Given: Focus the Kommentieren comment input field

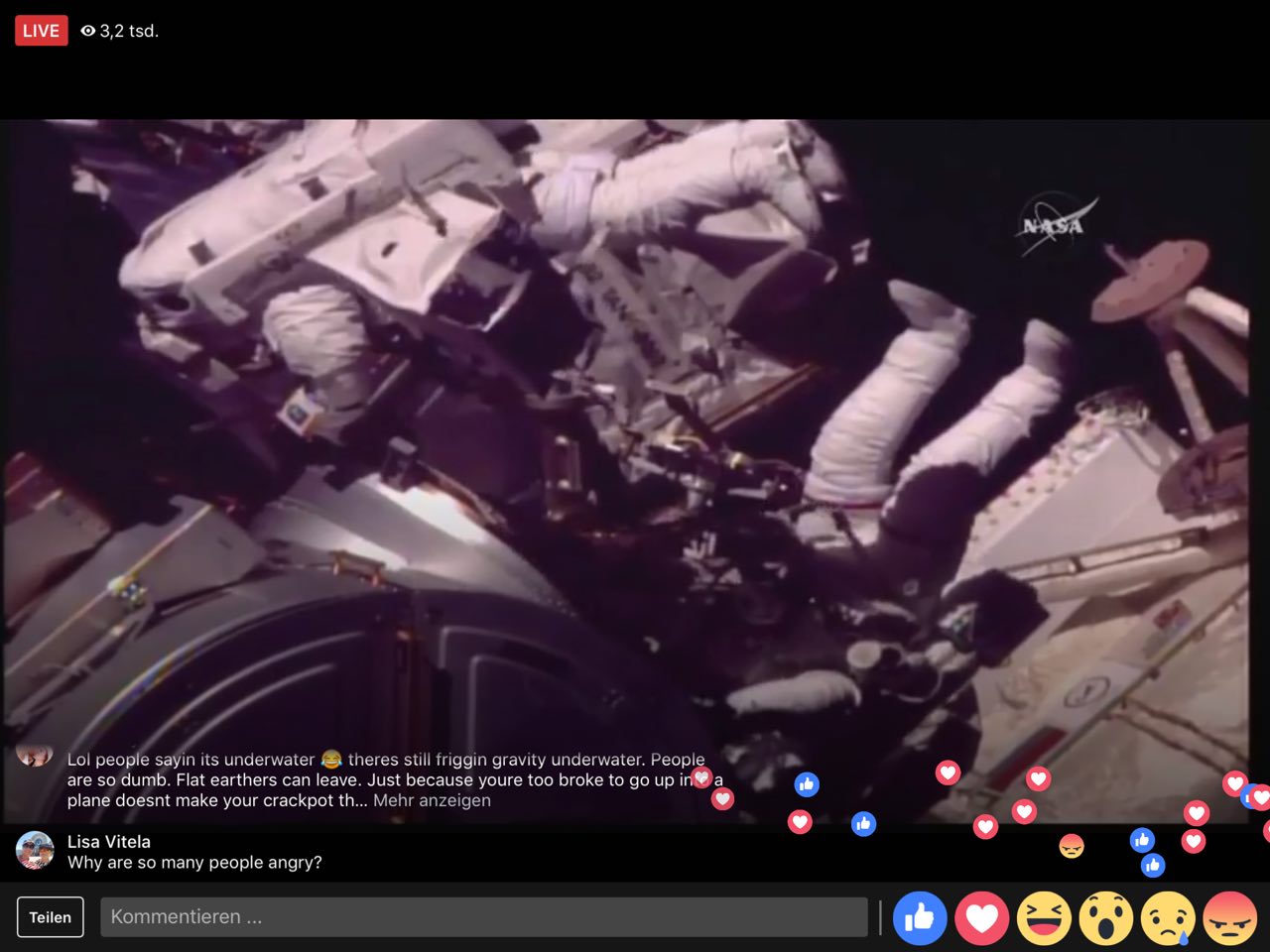Looking at the screenshot, I should pyautogui.click(x=483, y=917).
